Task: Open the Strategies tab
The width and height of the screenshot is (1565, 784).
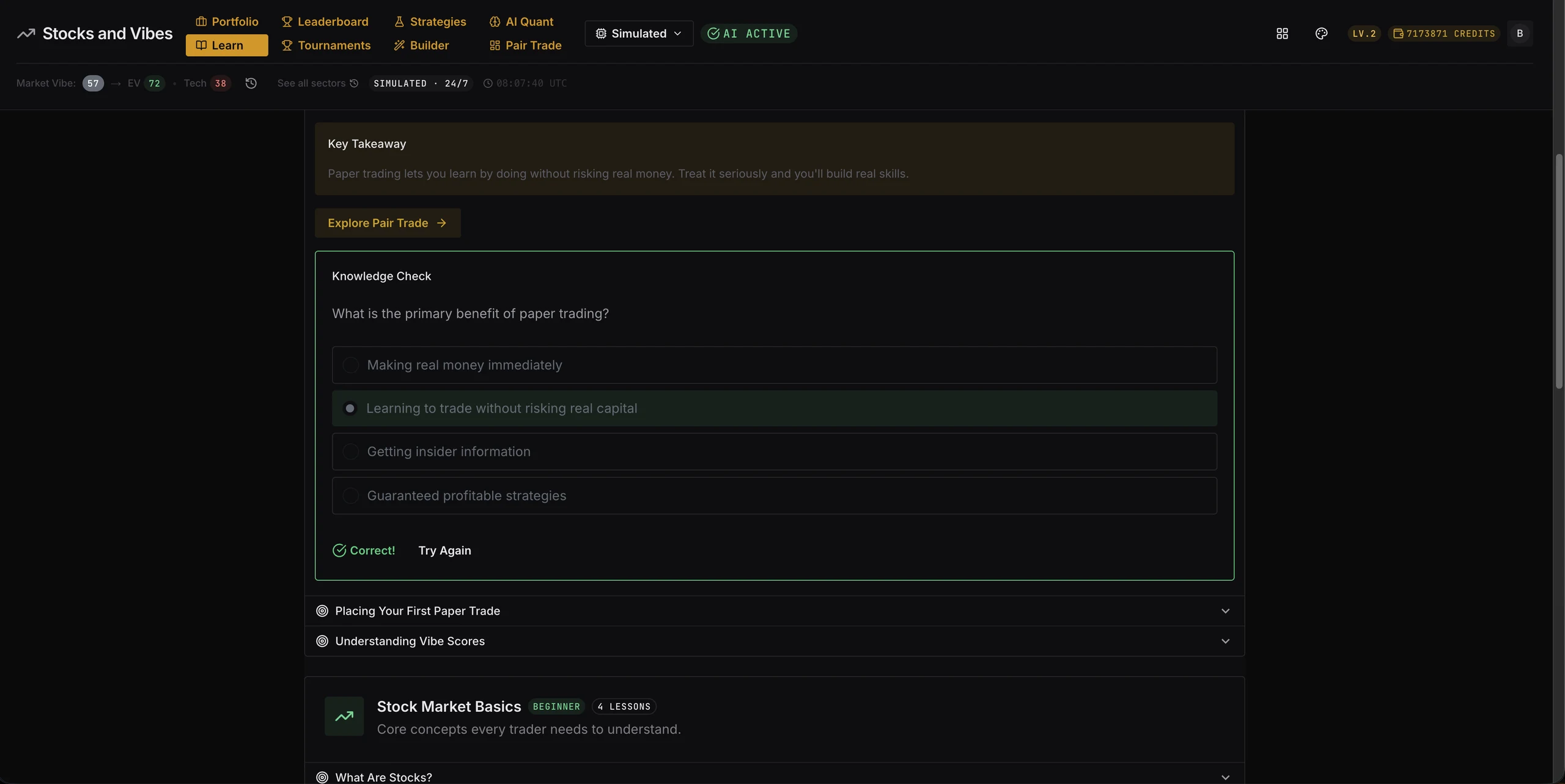Action: [430, 21]
